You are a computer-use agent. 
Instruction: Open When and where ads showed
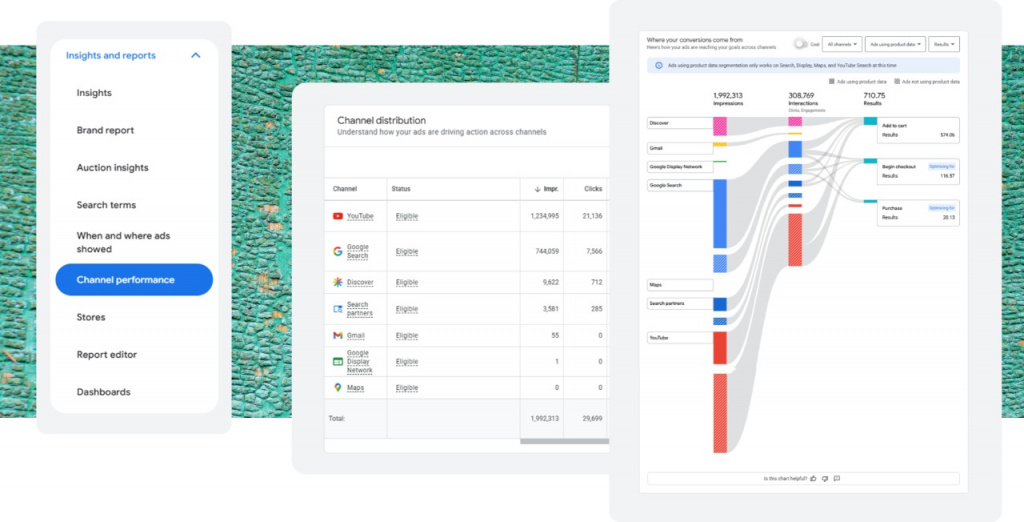click(123, 242)
